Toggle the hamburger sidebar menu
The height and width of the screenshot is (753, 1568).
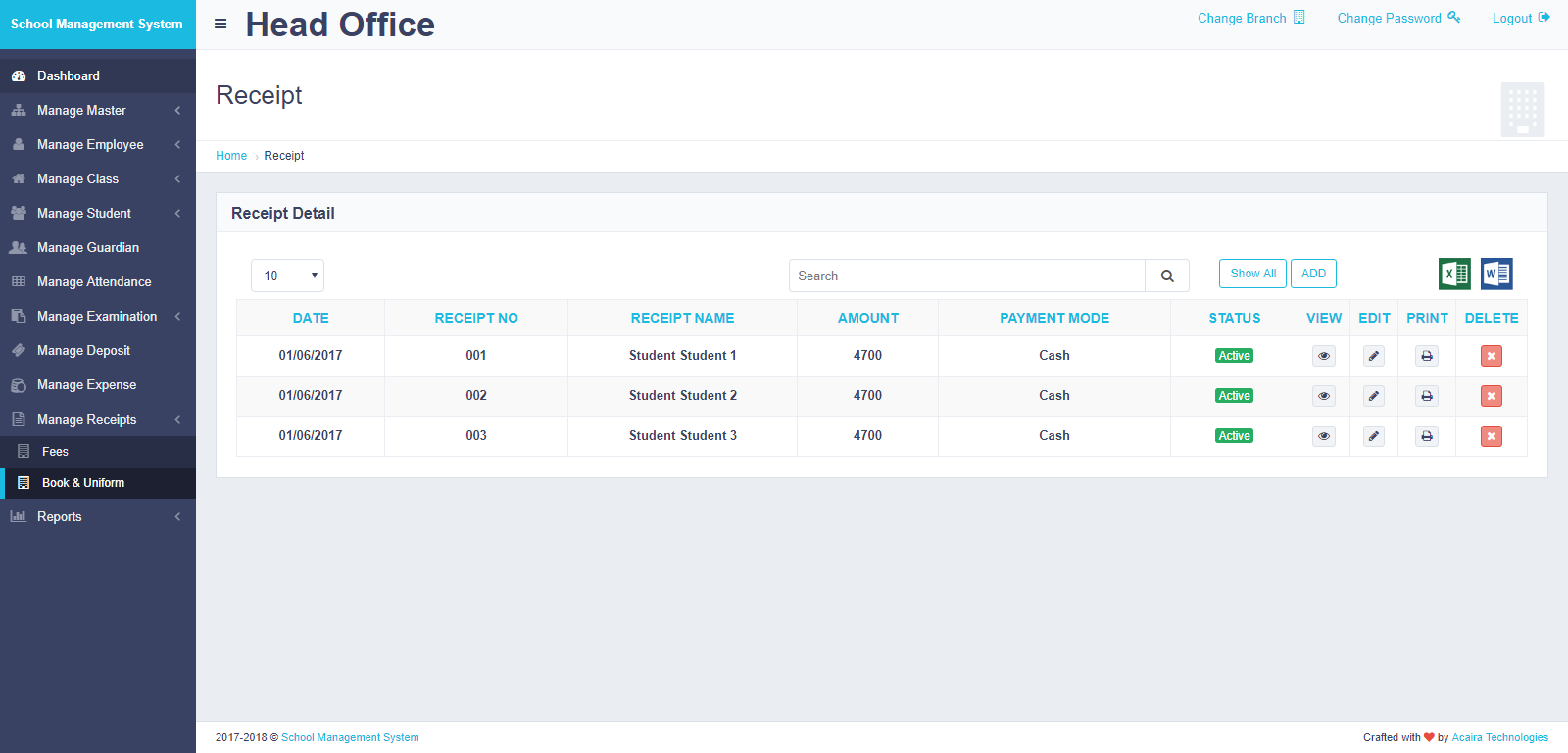[220, 24]
